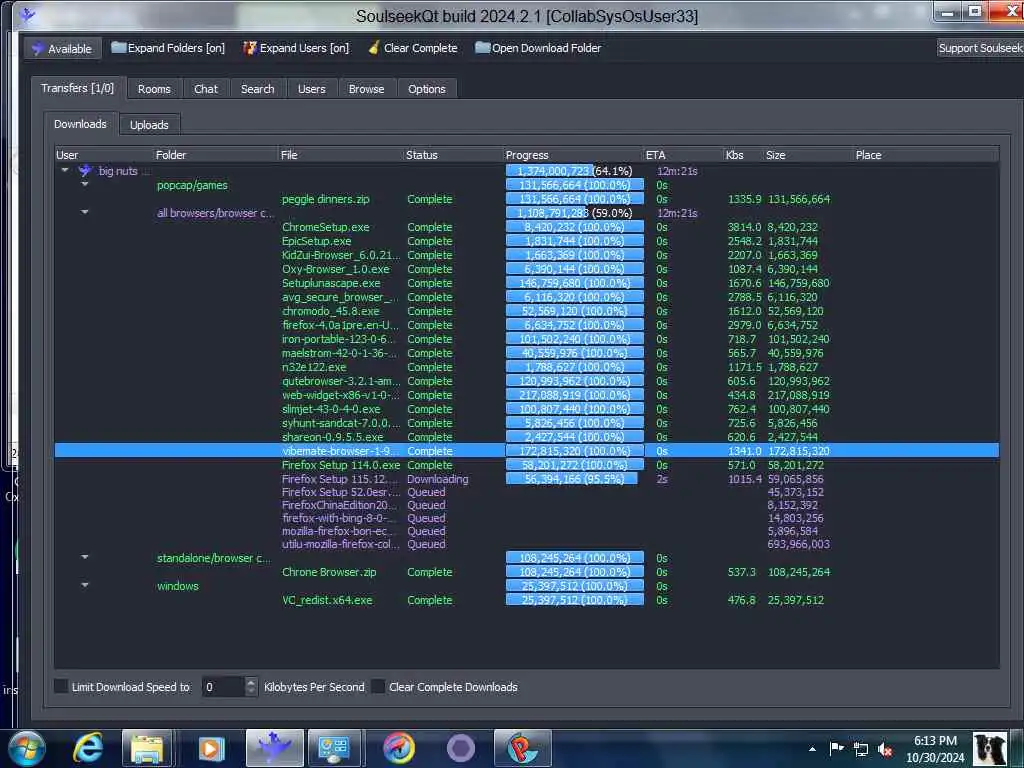This screenshot has height=768, width=1024.
Task: Open Windows Explorer from taskbar
Action: click(147, 748)
